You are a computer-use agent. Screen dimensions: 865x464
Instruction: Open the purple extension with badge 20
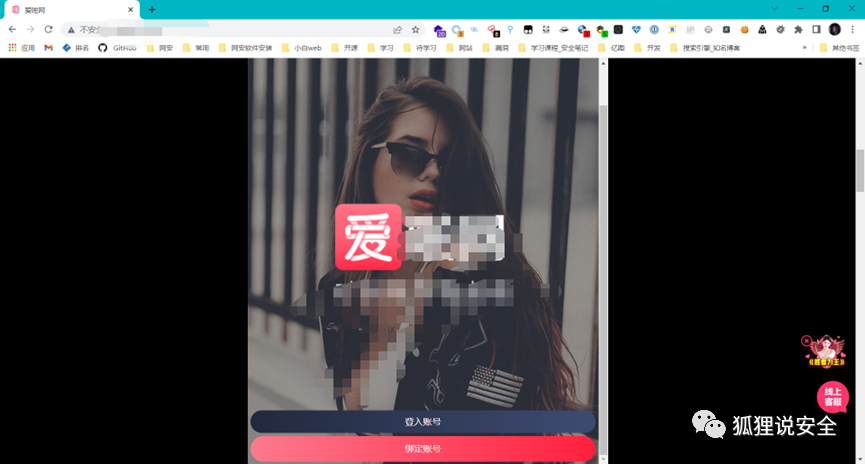[439, 30]
